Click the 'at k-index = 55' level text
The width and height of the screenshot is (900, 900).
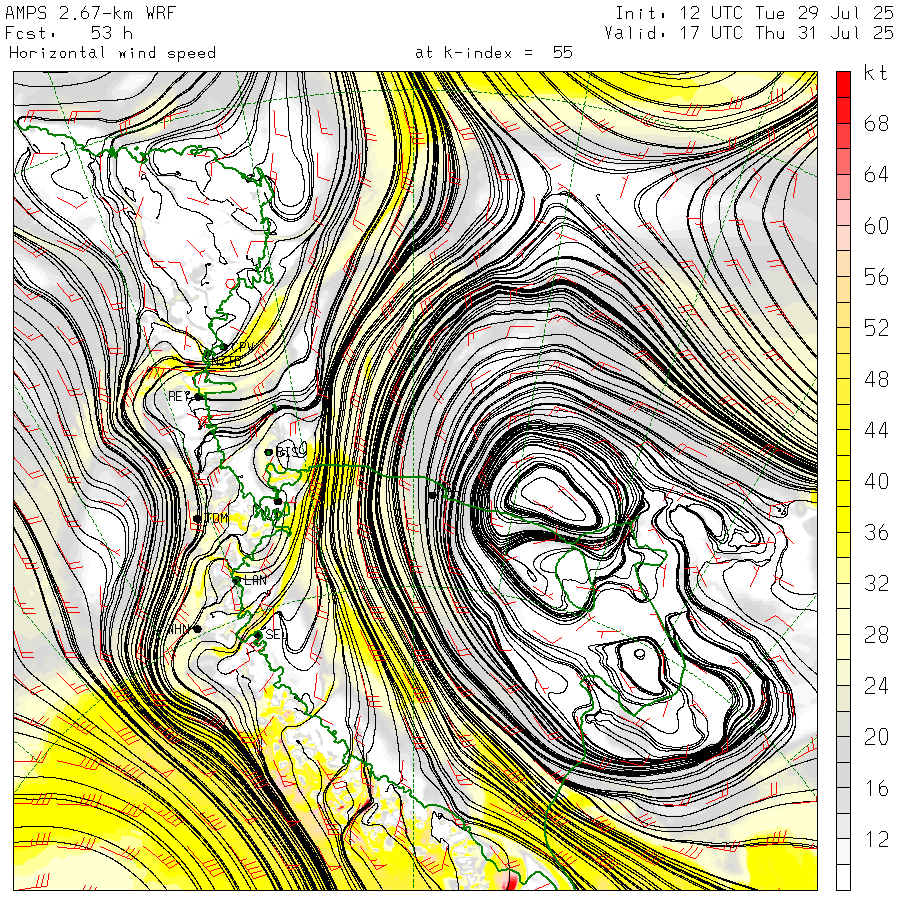pyautogui.click(x=494, y=53)
